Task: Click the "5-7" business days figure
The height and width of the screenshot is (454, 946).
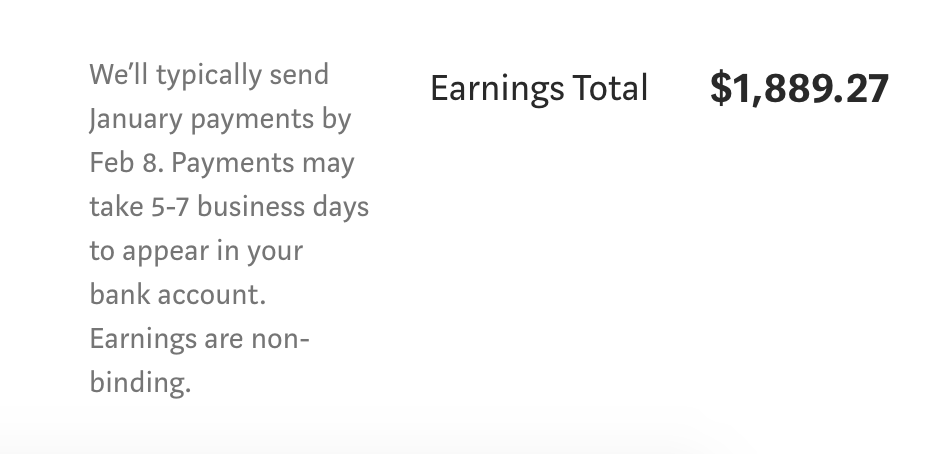Action: tap(170, 207)
